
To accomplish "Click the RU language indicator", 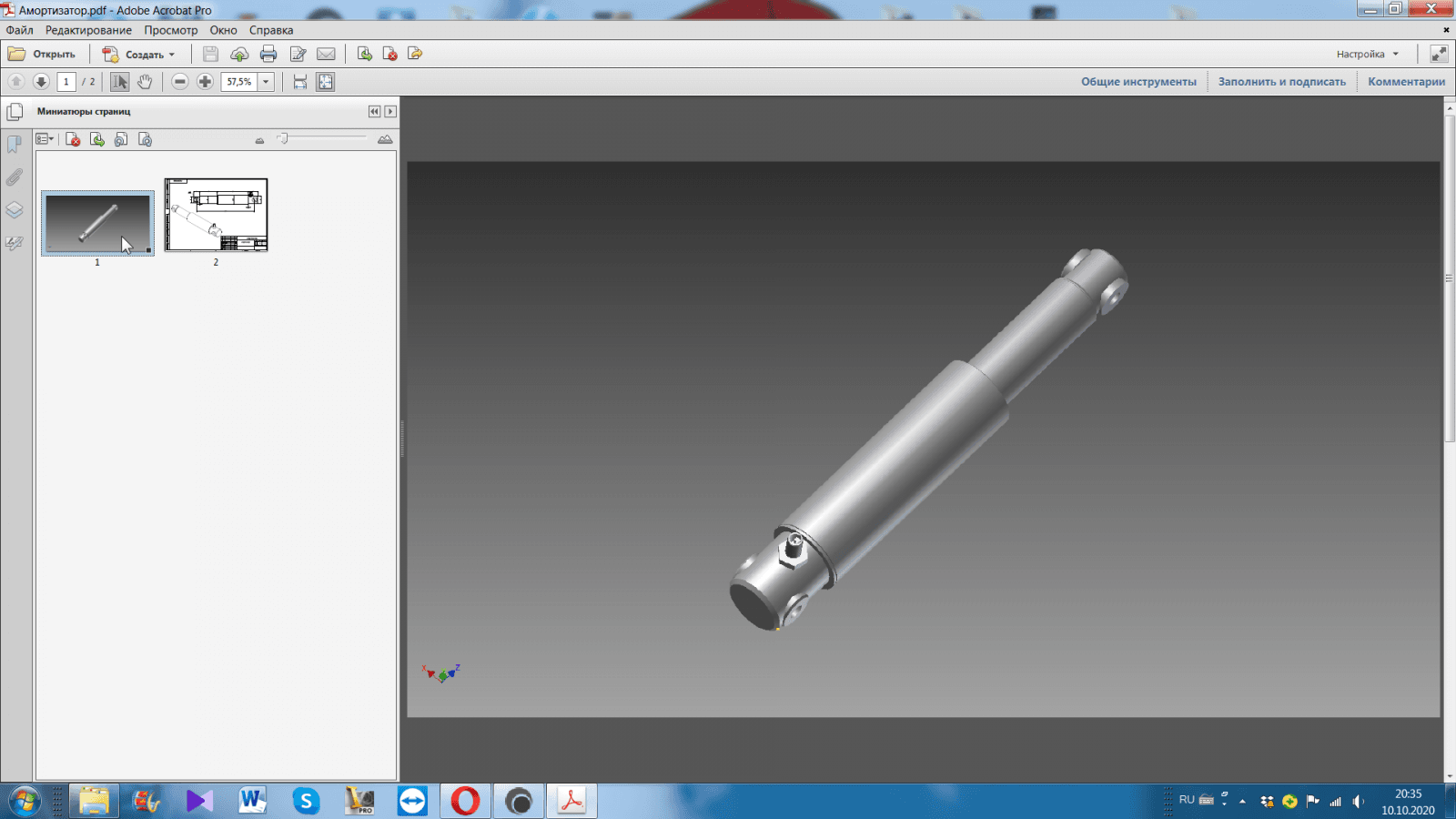I will [1187, 800].
